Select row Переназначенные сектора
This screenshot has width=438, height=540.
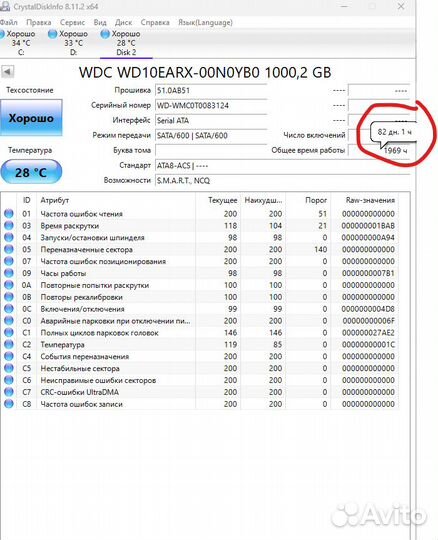(x=200, y=249)
